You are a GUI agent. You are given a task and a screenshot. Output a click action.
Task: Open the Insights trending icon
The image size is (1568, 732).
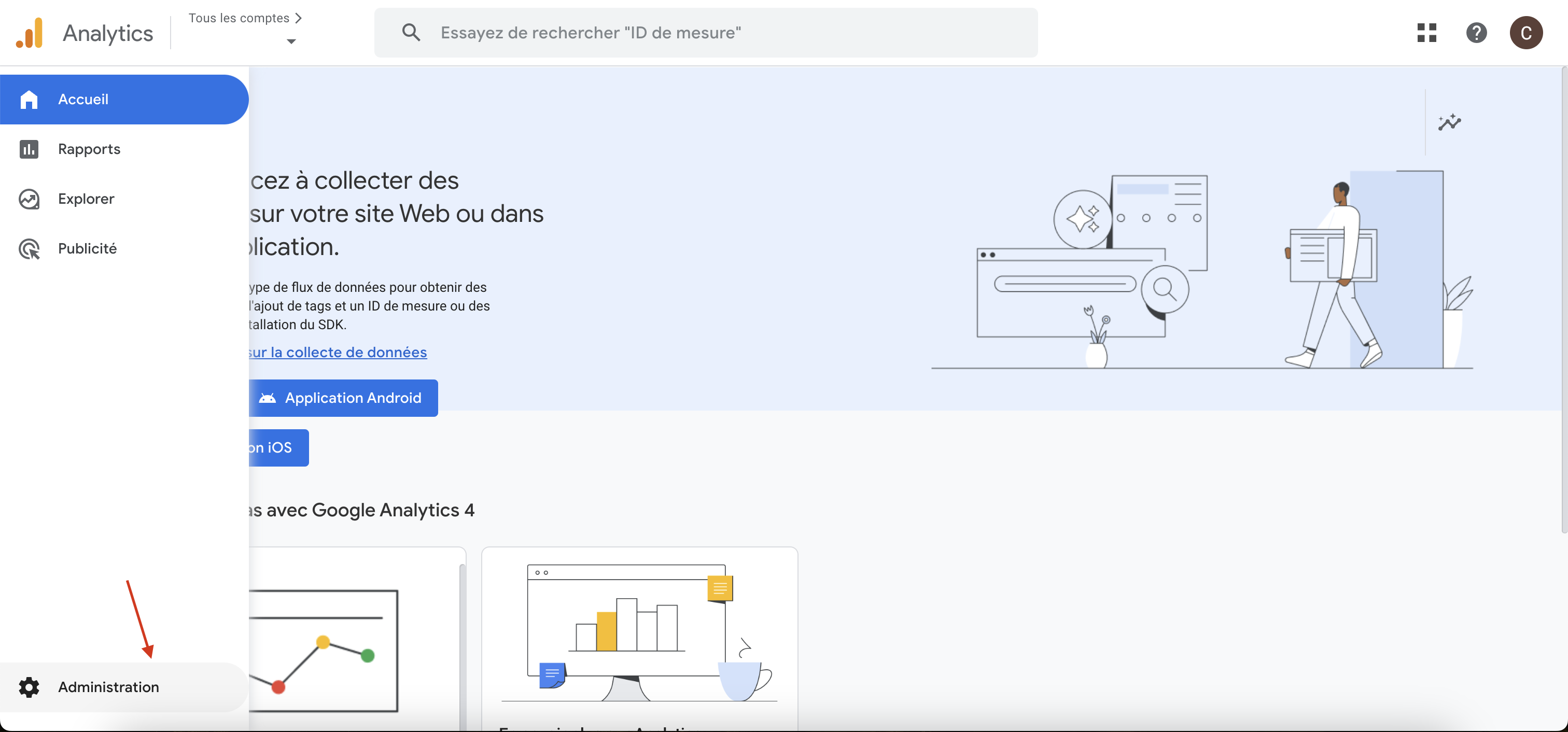click(x=1450, y=122)
